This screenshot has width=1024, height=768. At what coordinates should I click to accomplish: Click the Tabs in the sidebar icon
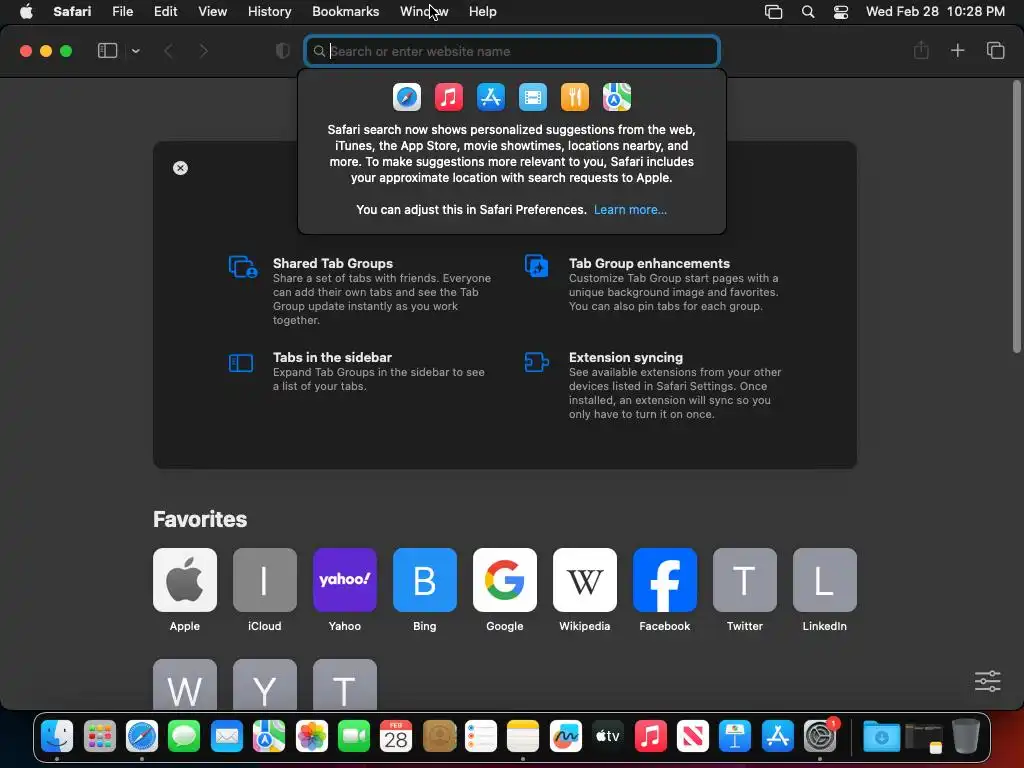click(x=241, y=362)
